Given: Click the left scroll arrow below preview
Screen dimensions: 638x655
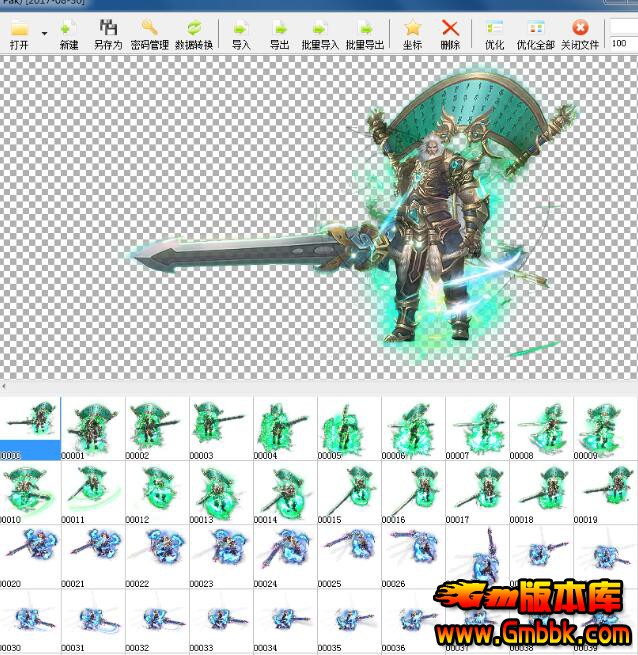Looking at the screenshot, I should pos(4,386).
